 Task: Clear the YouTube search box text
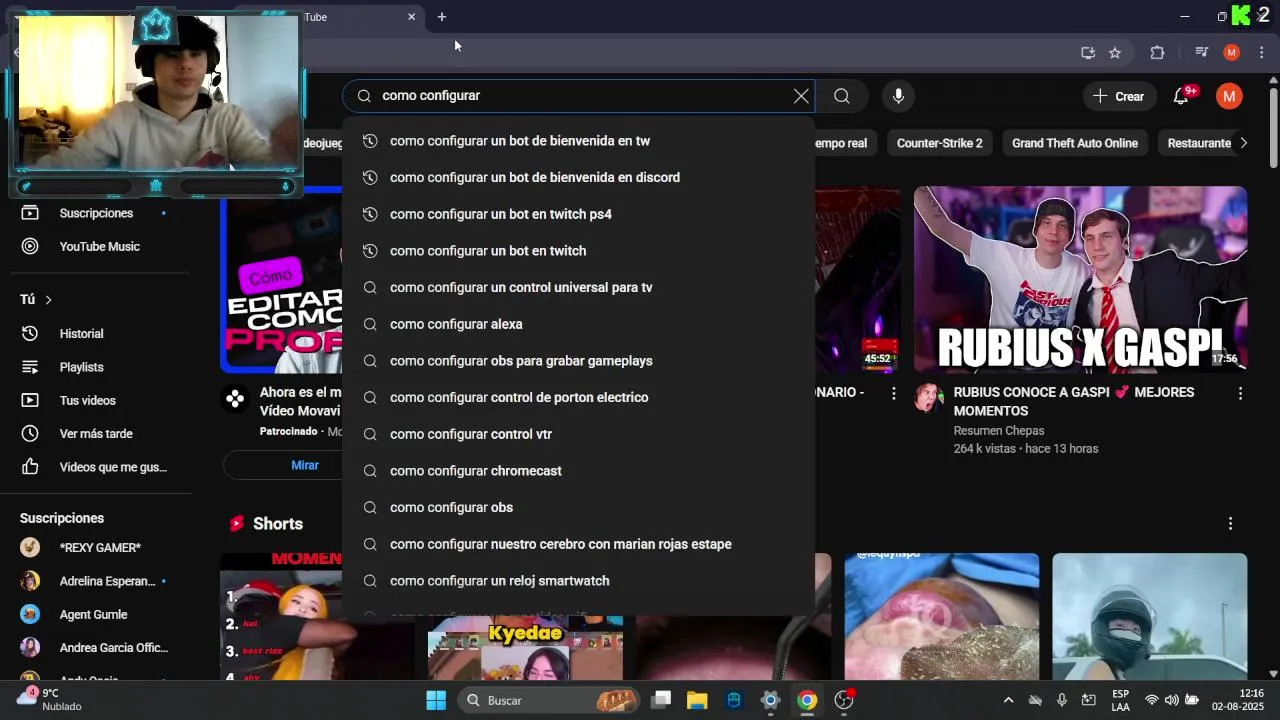(801, 96)
